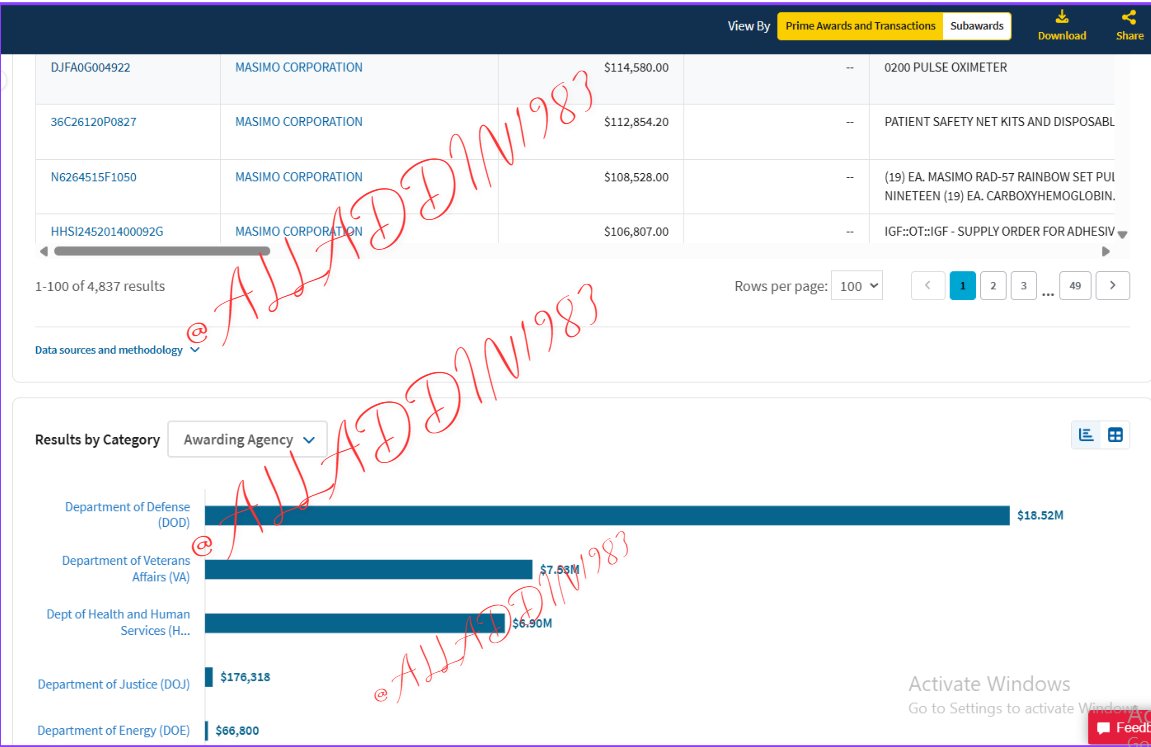Open award HHSI245201400092G
Image resolution: width=1151 pixels, height=747 pixels.
coord(107,231)
